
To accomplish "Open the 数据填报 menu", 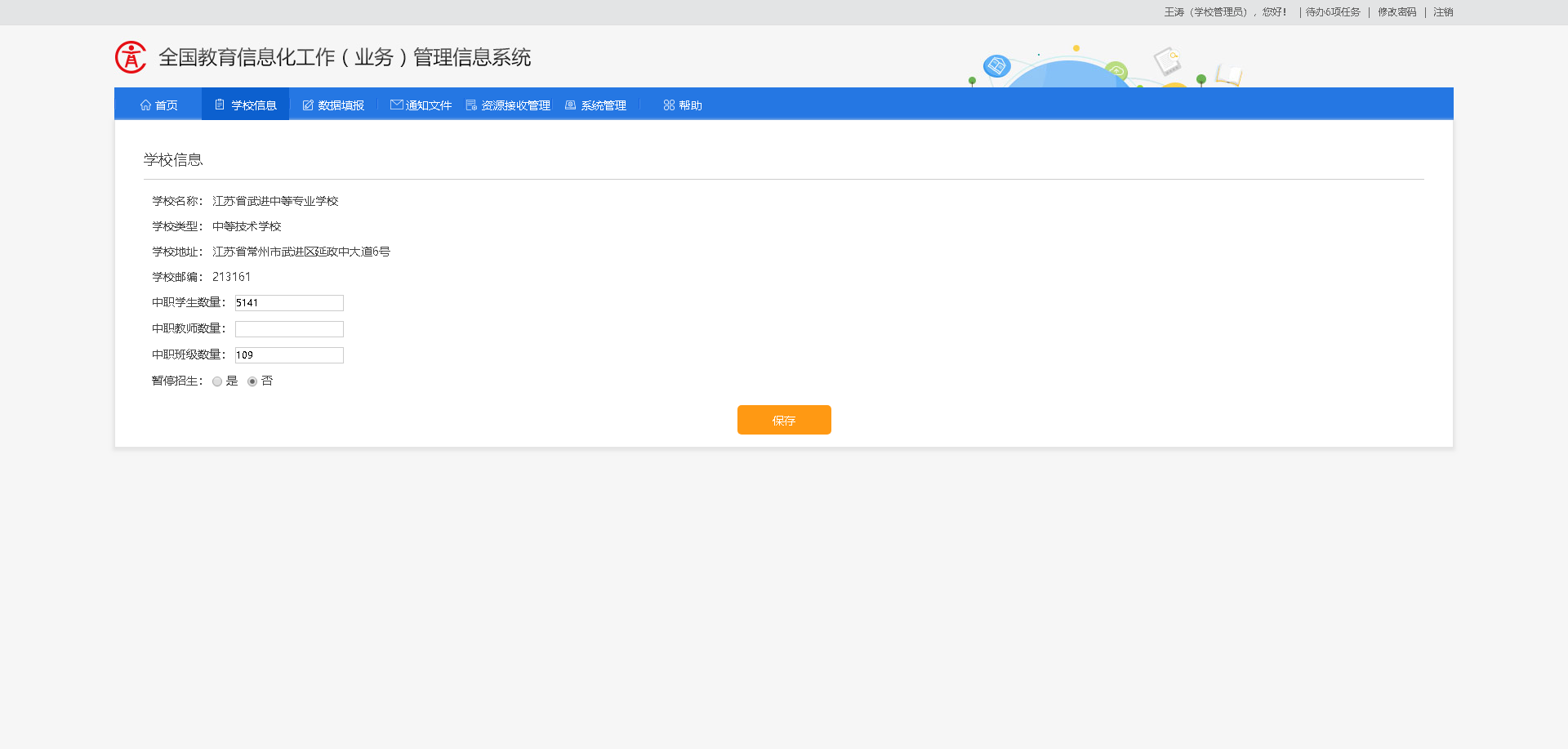I will [341, 105].
